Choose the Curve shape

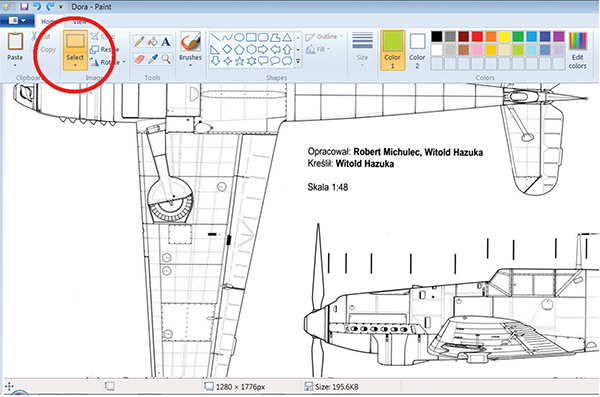tap(227, 38)
